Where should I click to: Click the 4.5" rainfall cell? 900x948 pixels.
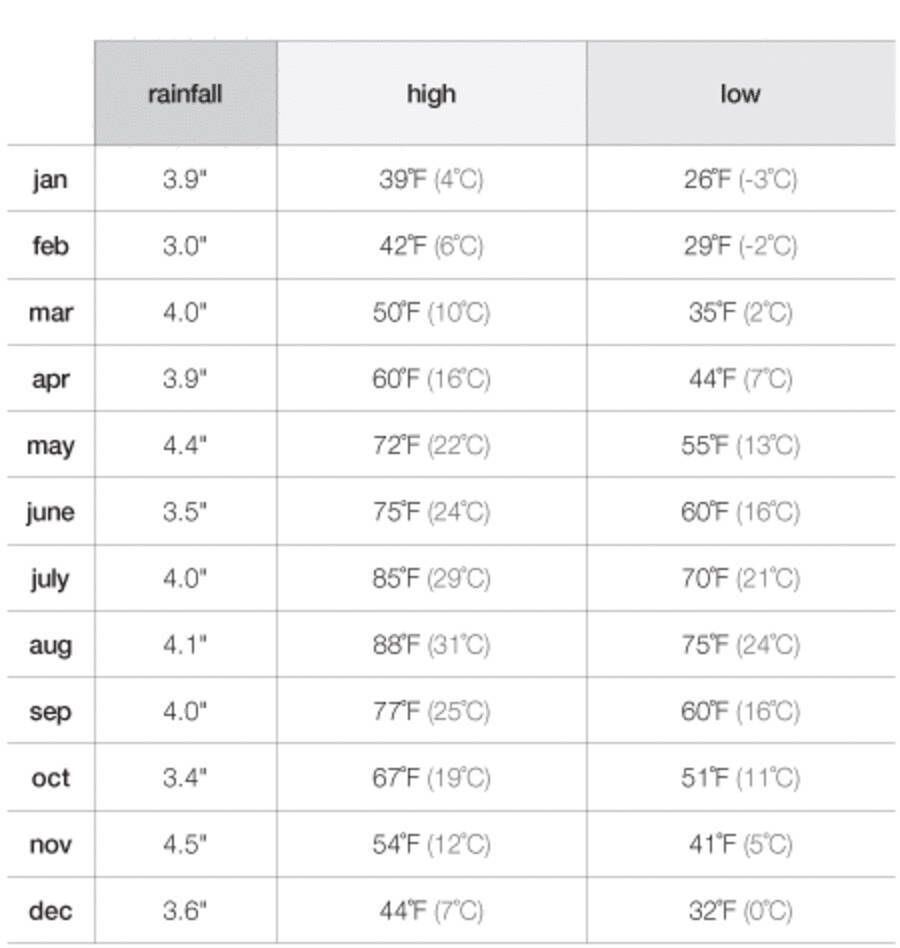point(185,845)
